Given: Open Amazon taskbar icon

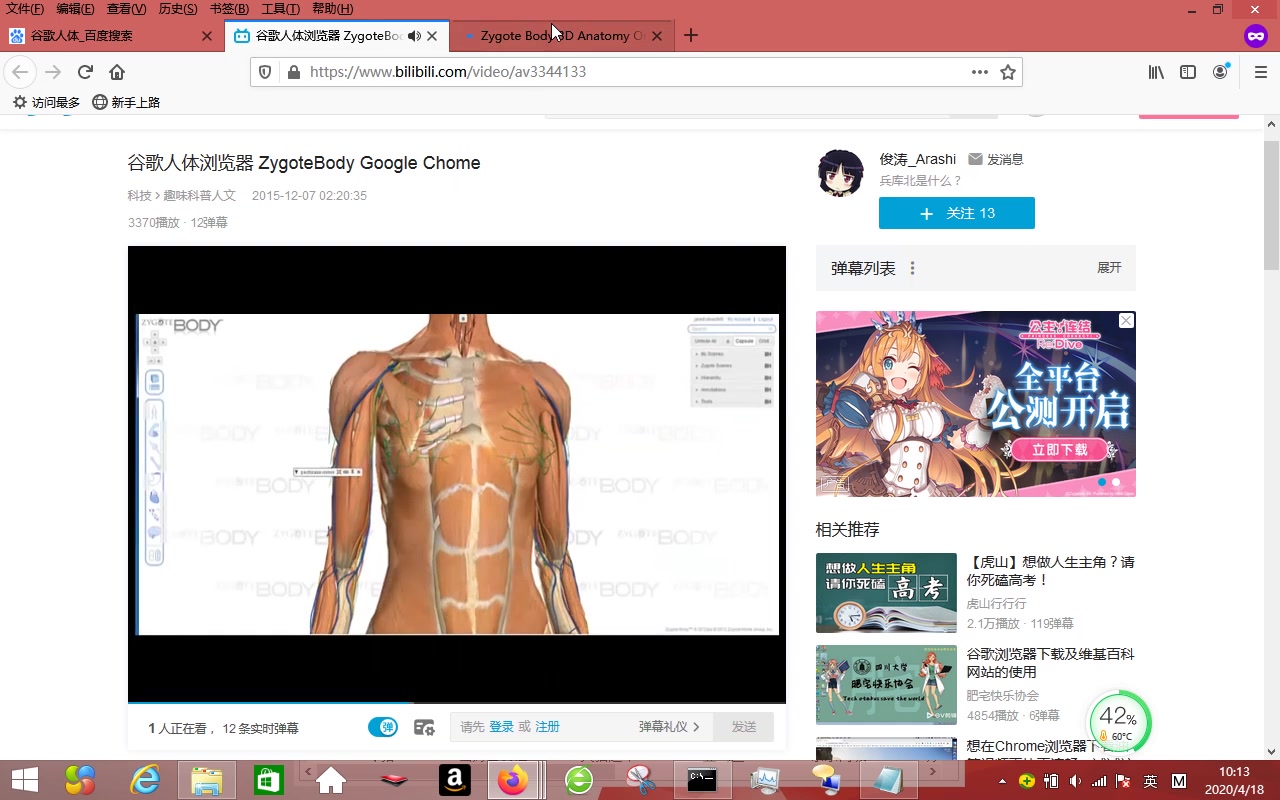Looking at the screenshot, I should point(454,780).
